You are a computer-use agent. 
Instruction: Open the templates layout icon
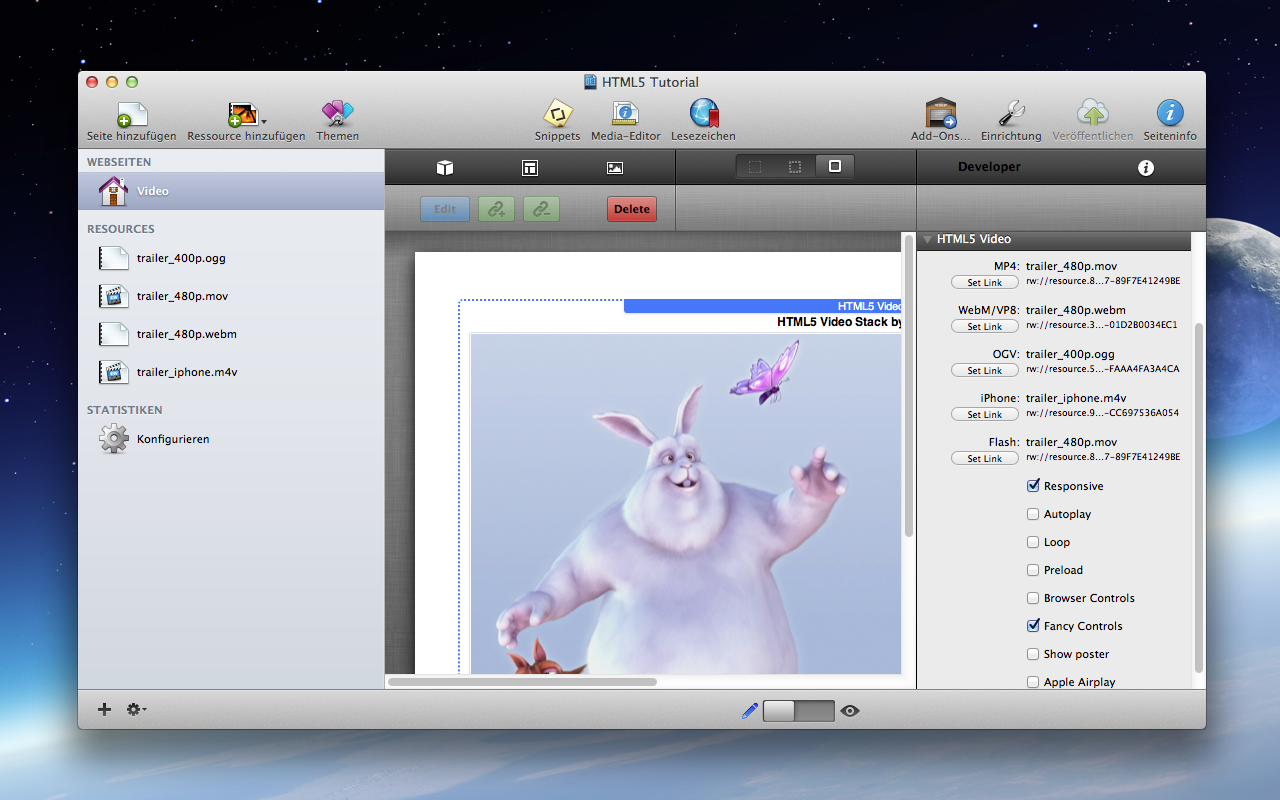530,168
